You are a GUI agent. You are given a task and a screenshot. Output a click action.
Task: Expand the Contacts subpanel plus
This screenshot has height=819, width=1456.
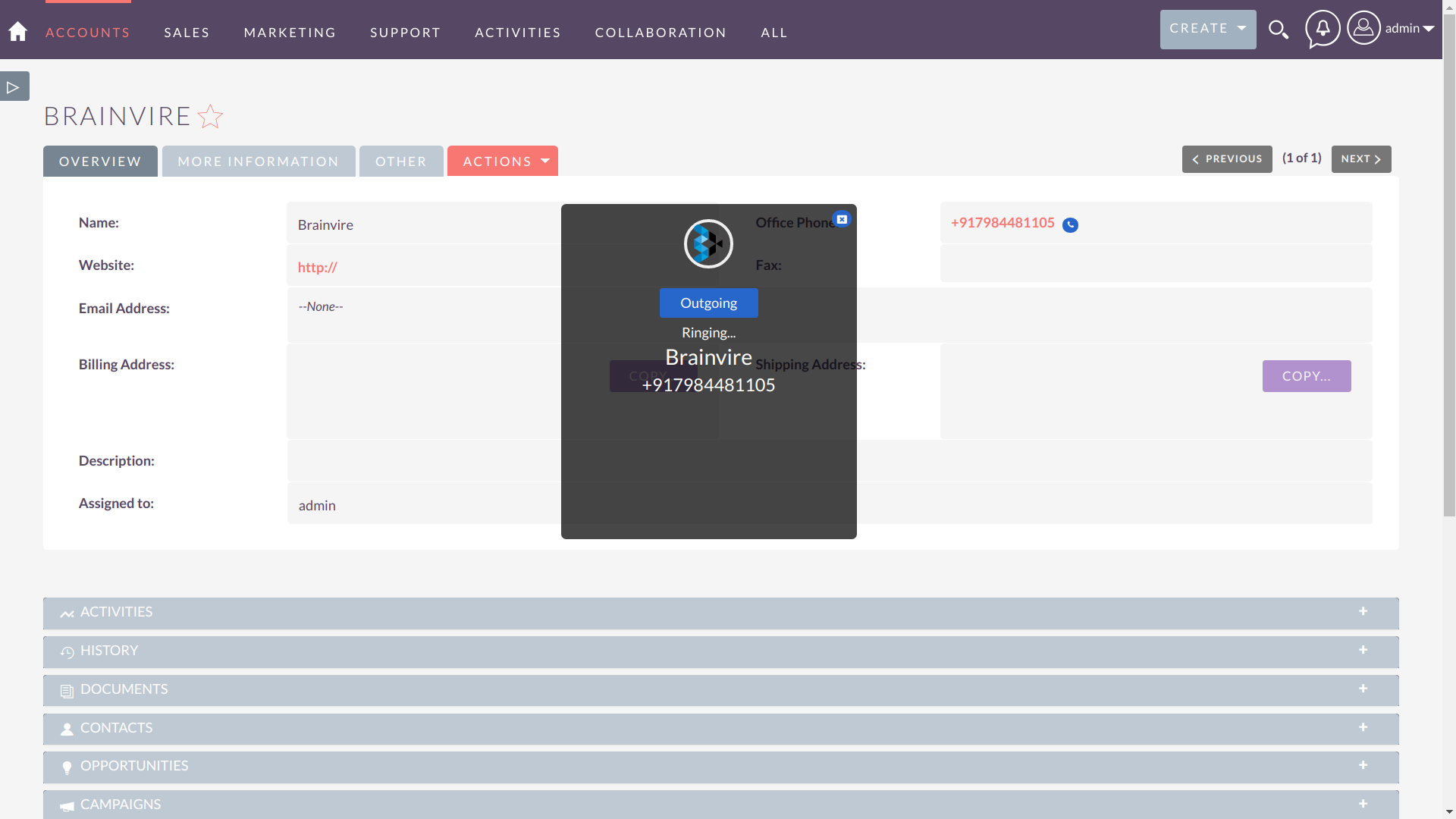pyautogui.click(x=1363, y=727)
